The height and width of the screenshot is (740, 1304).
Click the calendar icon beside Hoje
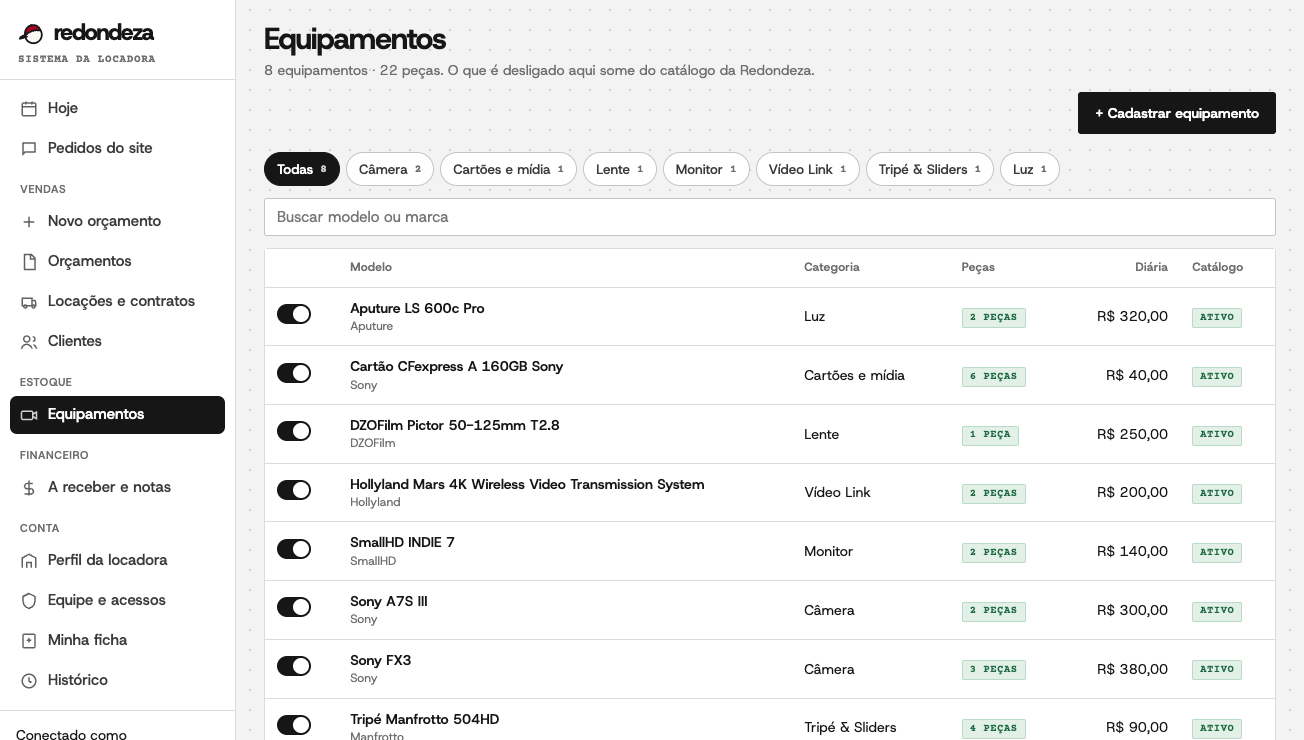click(x=29, y=108)
